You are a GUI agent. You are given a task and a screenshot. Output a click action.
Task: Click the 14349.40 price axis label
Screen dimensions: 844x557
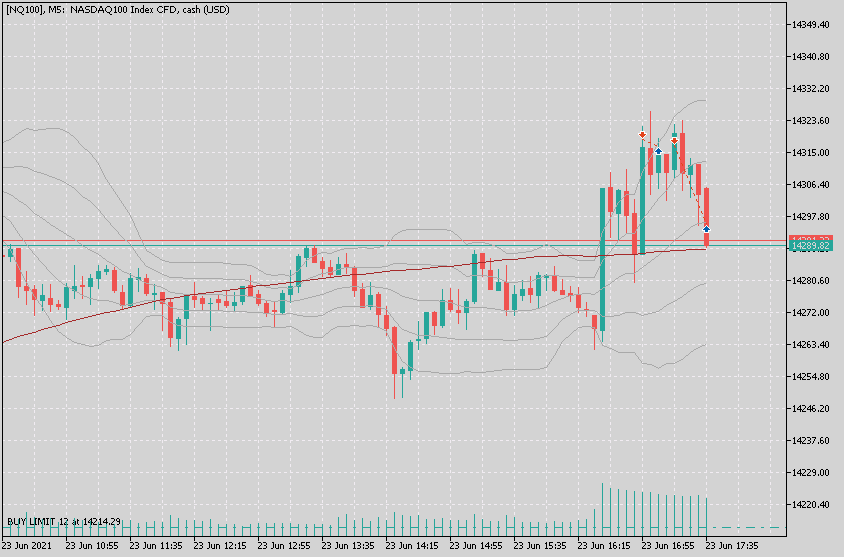[811, 24]
